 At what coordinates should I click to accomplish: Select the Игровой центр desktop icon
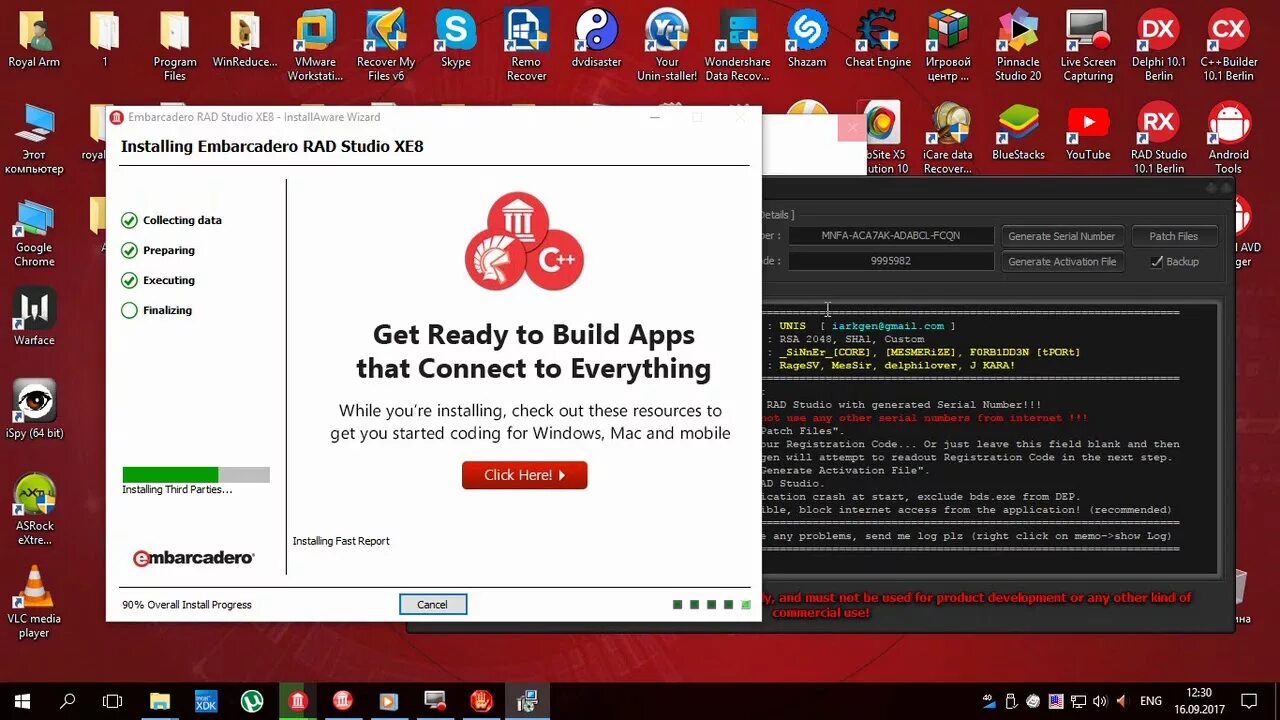pos(948,46)
